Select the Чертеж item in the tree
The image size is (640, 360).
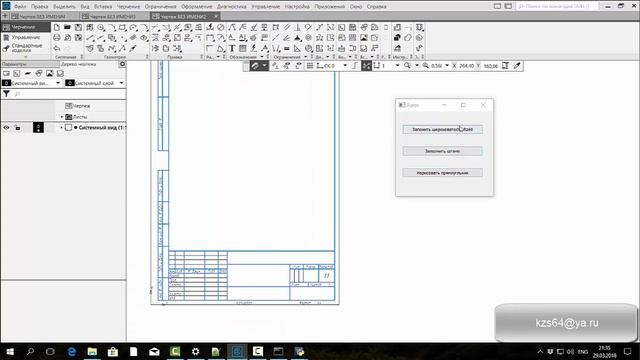[x=78, y=106]
